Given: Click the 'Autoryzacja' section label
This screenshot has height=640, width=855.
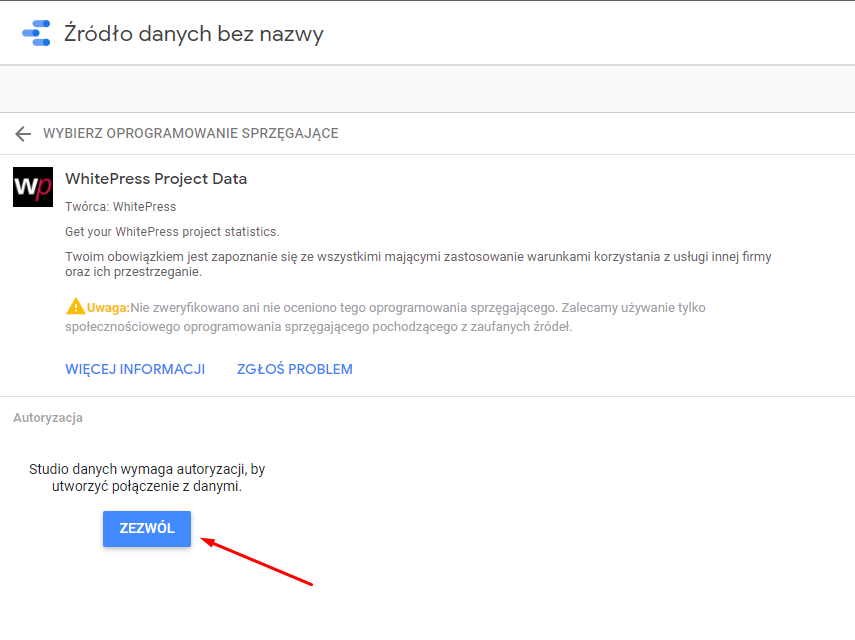Looking at the screenshot, I should click(48, 418).
